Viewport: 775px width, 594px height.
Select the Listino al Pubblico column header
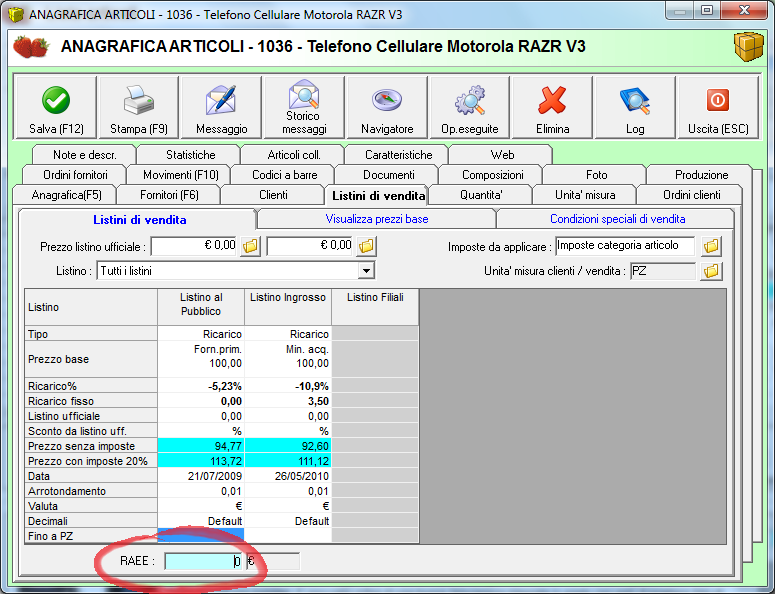[x=201, y=307]
